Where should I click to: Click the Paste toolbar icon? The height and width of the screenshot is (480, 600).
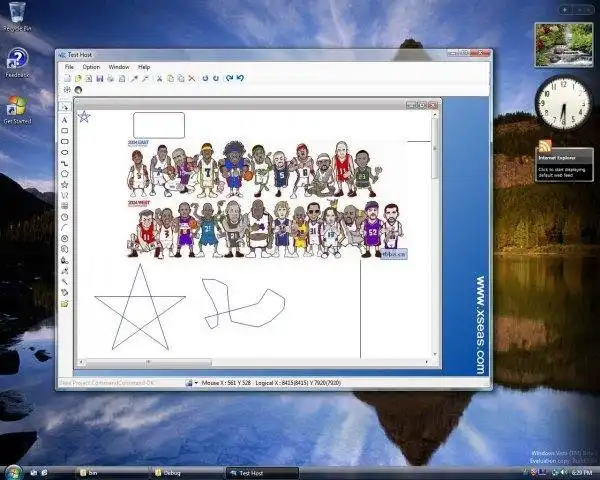pos(181,78)
